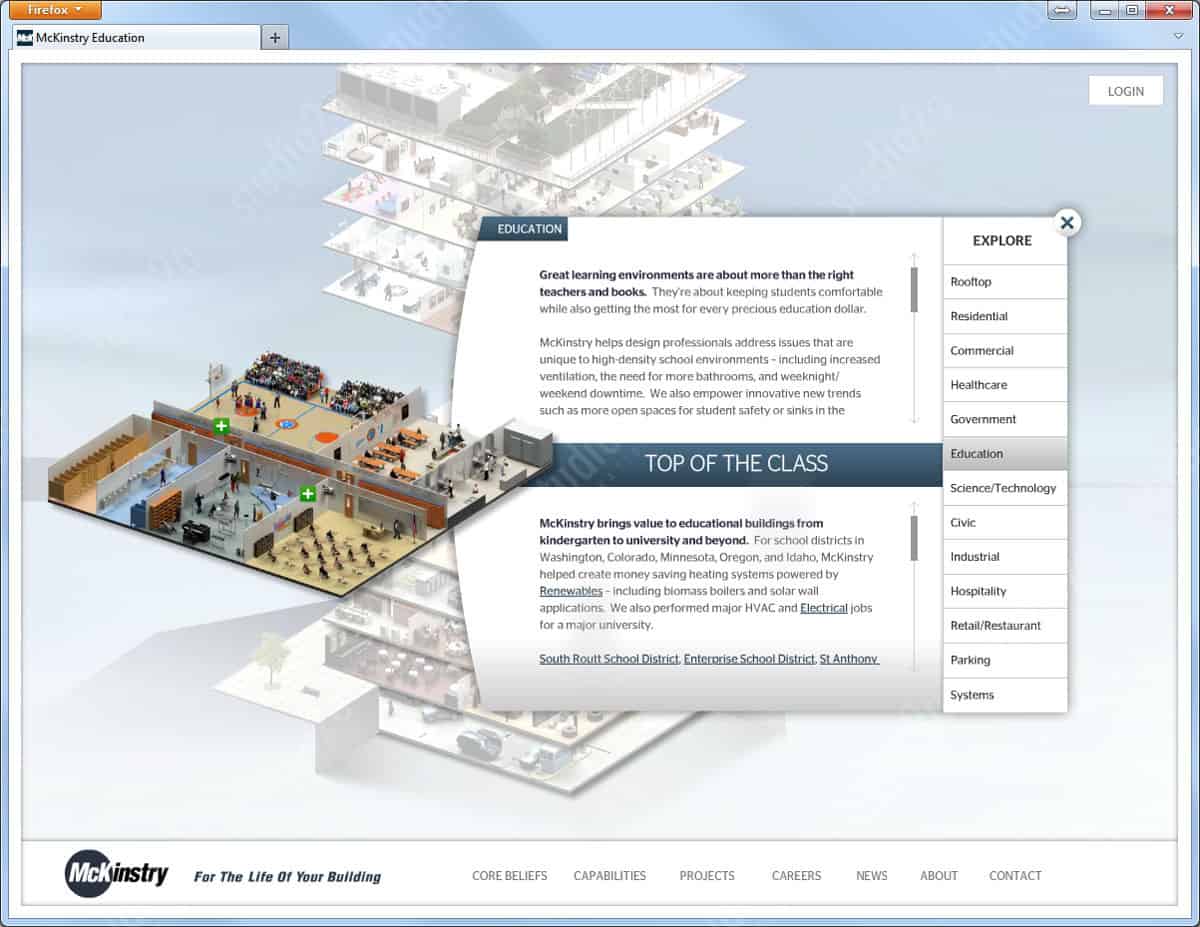
Task: Open the Renewables link
Action: tap(570, 591)
